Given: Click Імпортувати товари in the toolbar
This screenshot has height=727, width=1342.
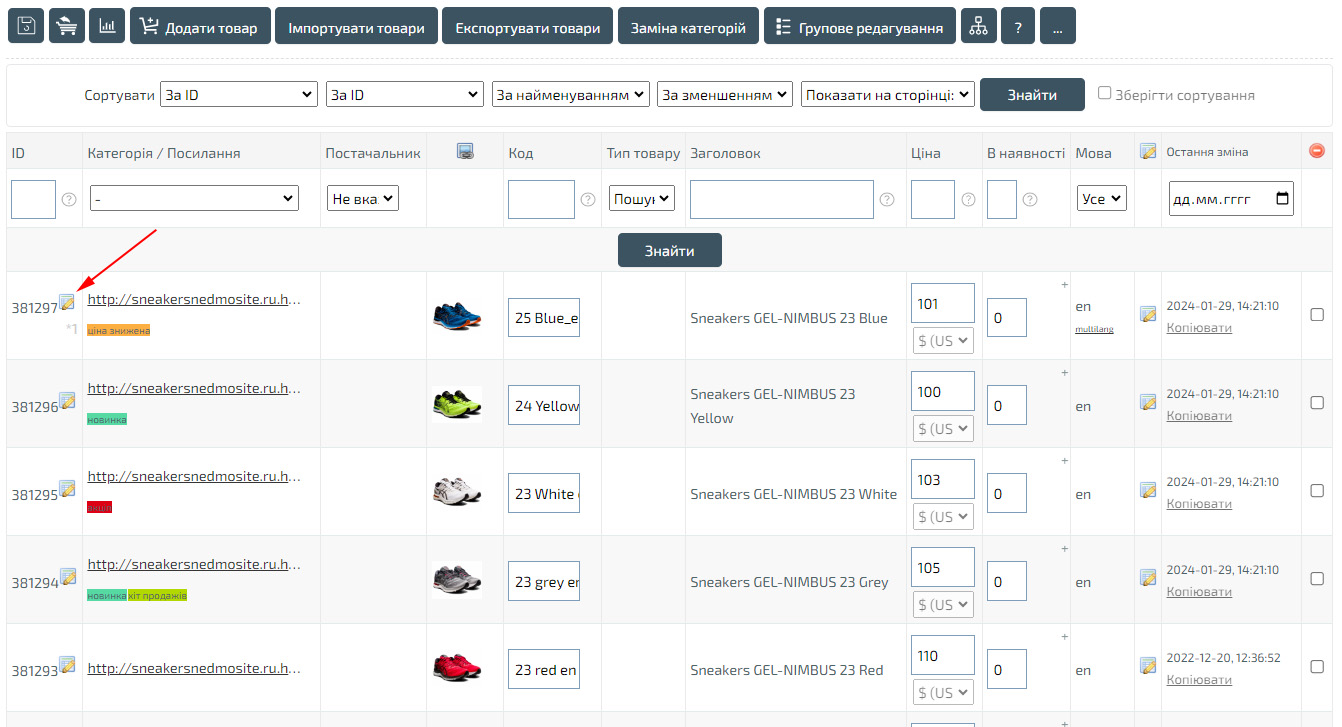Looking at the screenshot, I should (355, 27).
